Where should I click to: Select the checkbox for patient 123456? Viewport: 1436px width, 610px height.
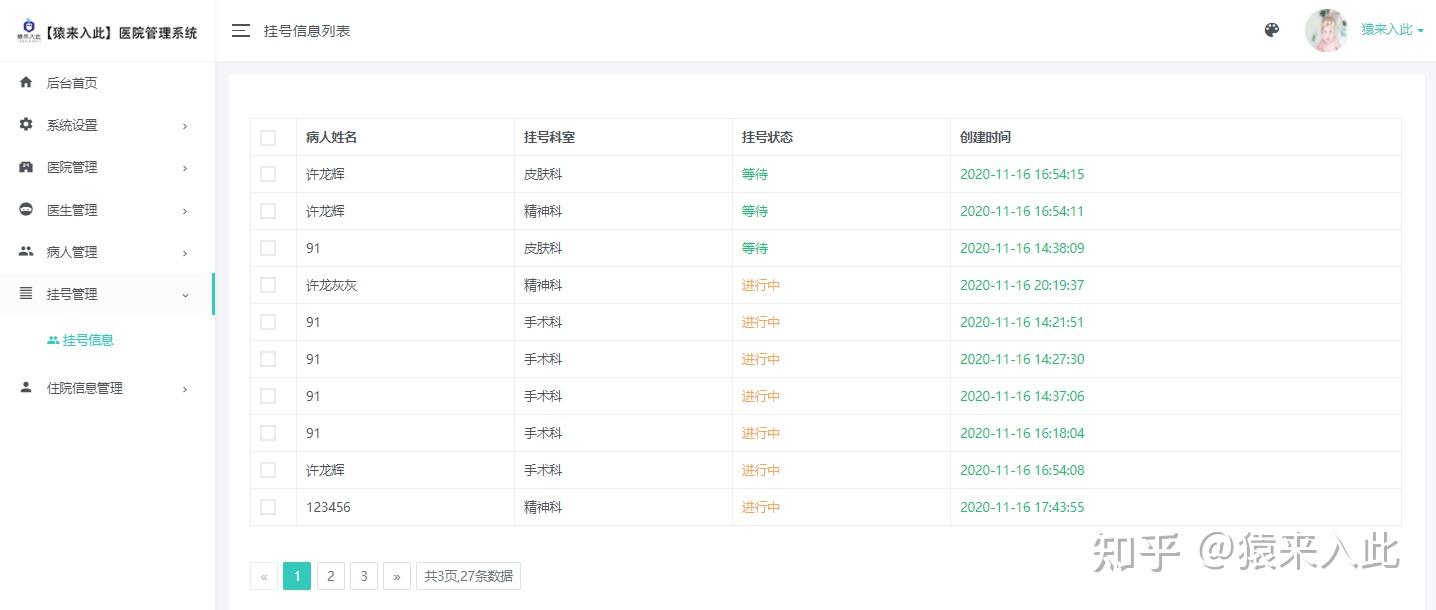click(x=268, y=507)
